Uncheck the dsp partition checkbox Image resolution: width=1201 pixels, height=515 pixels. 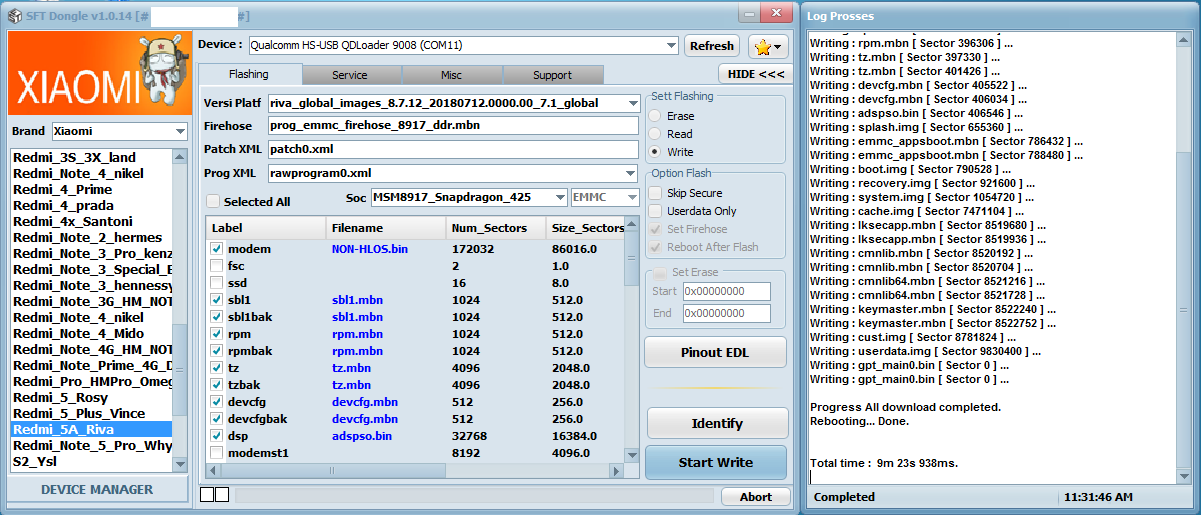[x=217, y=435]
